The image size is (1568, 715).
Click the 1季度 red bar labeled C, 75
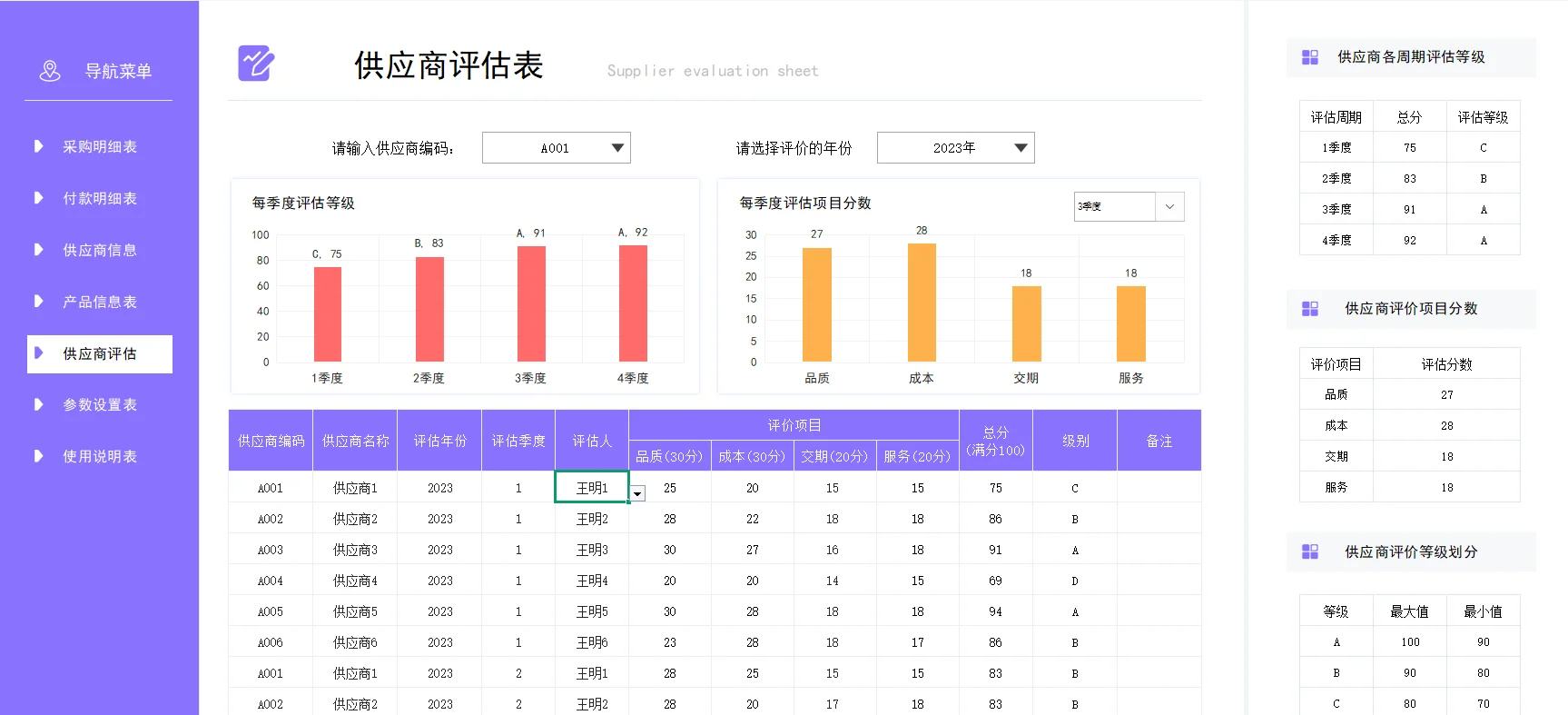(x=328, y=314)
